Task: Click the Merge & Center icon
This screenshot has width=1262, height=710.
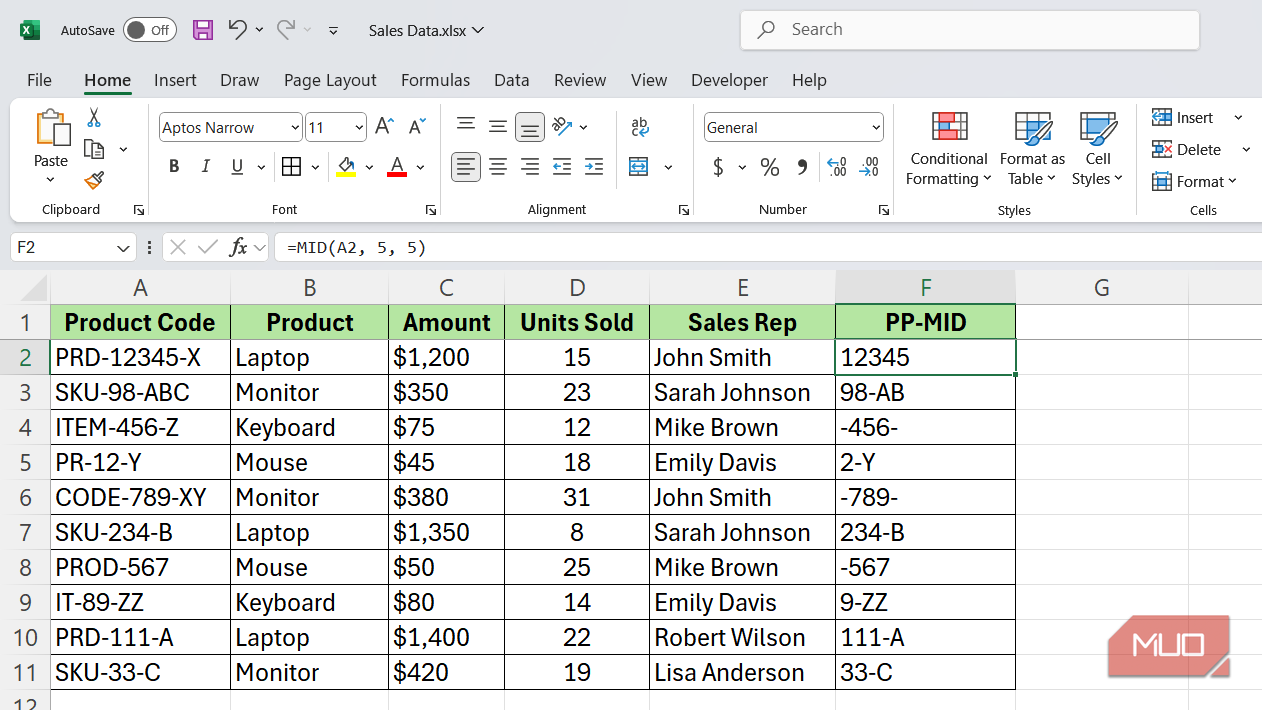Action: [639, 167]
